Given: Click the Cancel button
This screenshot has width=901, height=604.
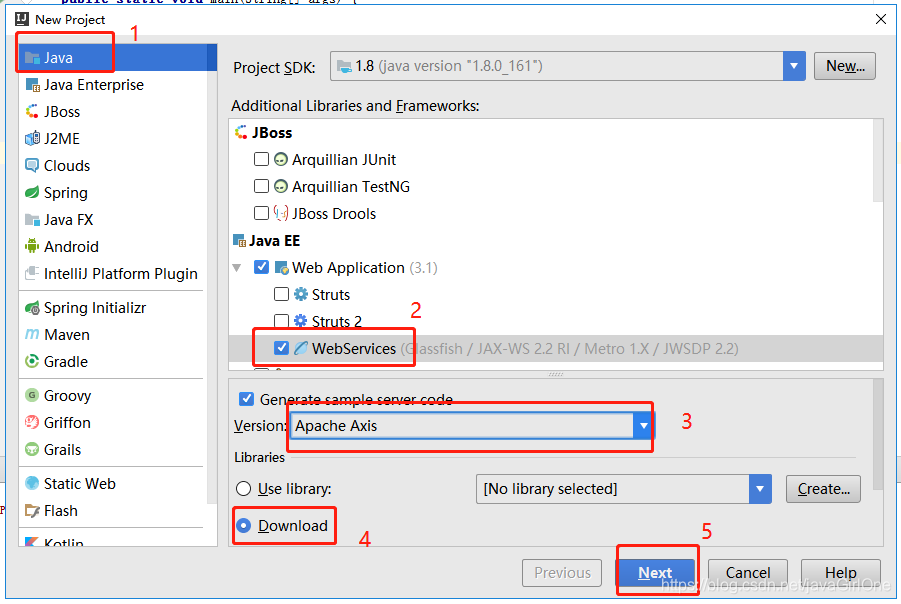Looking at the screenshot, I should point(748,573).
